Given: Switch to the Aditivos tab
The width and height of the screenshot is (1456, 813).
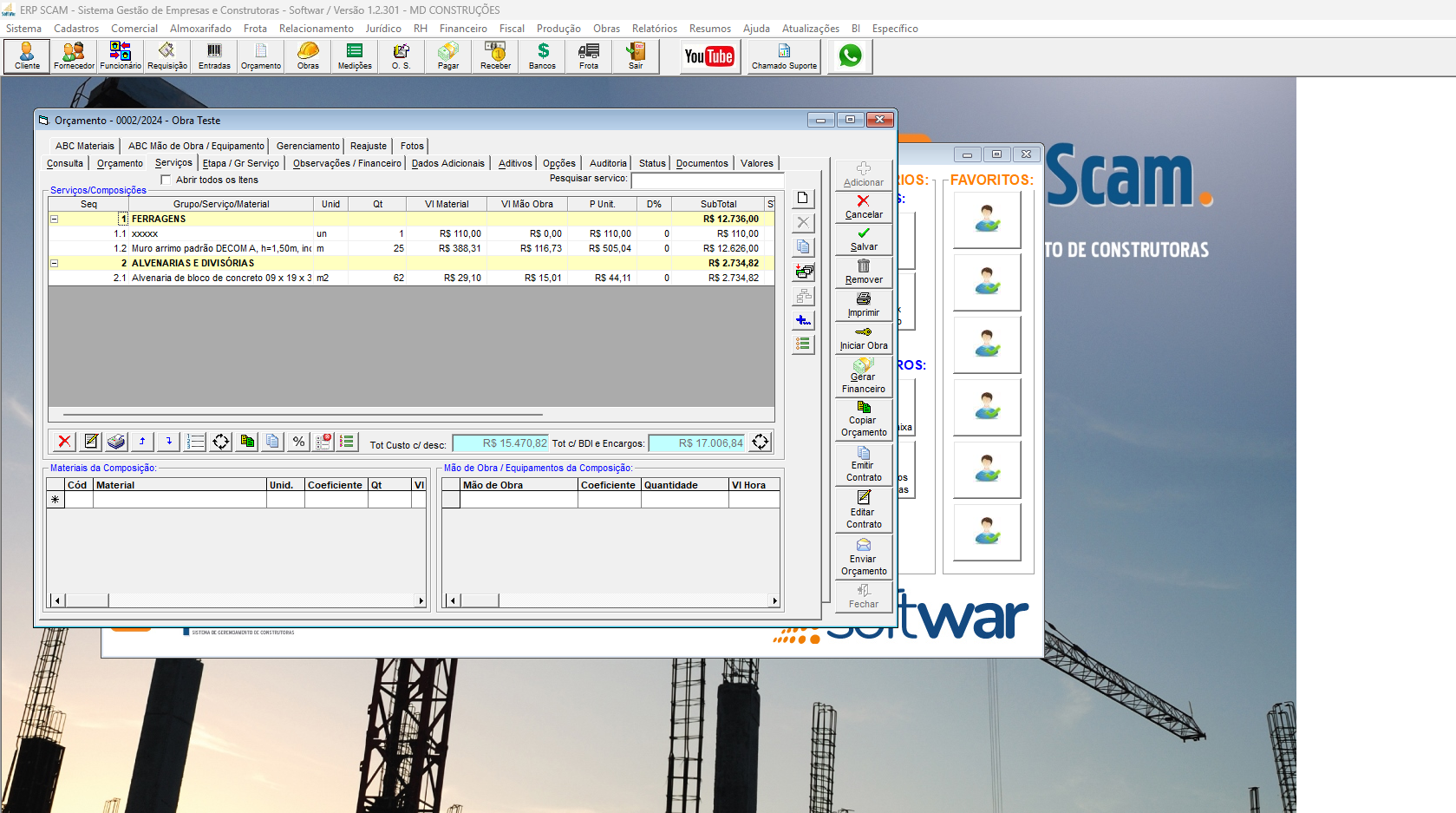Looking at the screenshot, I should (x=515, y=163).
